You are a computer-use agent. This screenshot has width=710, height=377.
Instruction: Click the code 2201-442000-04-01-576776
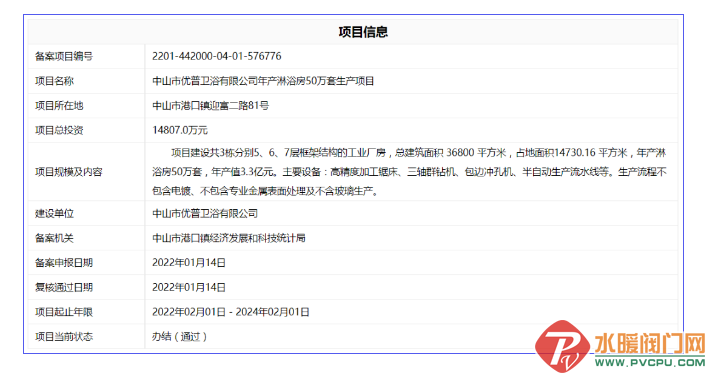click(216, 56)
